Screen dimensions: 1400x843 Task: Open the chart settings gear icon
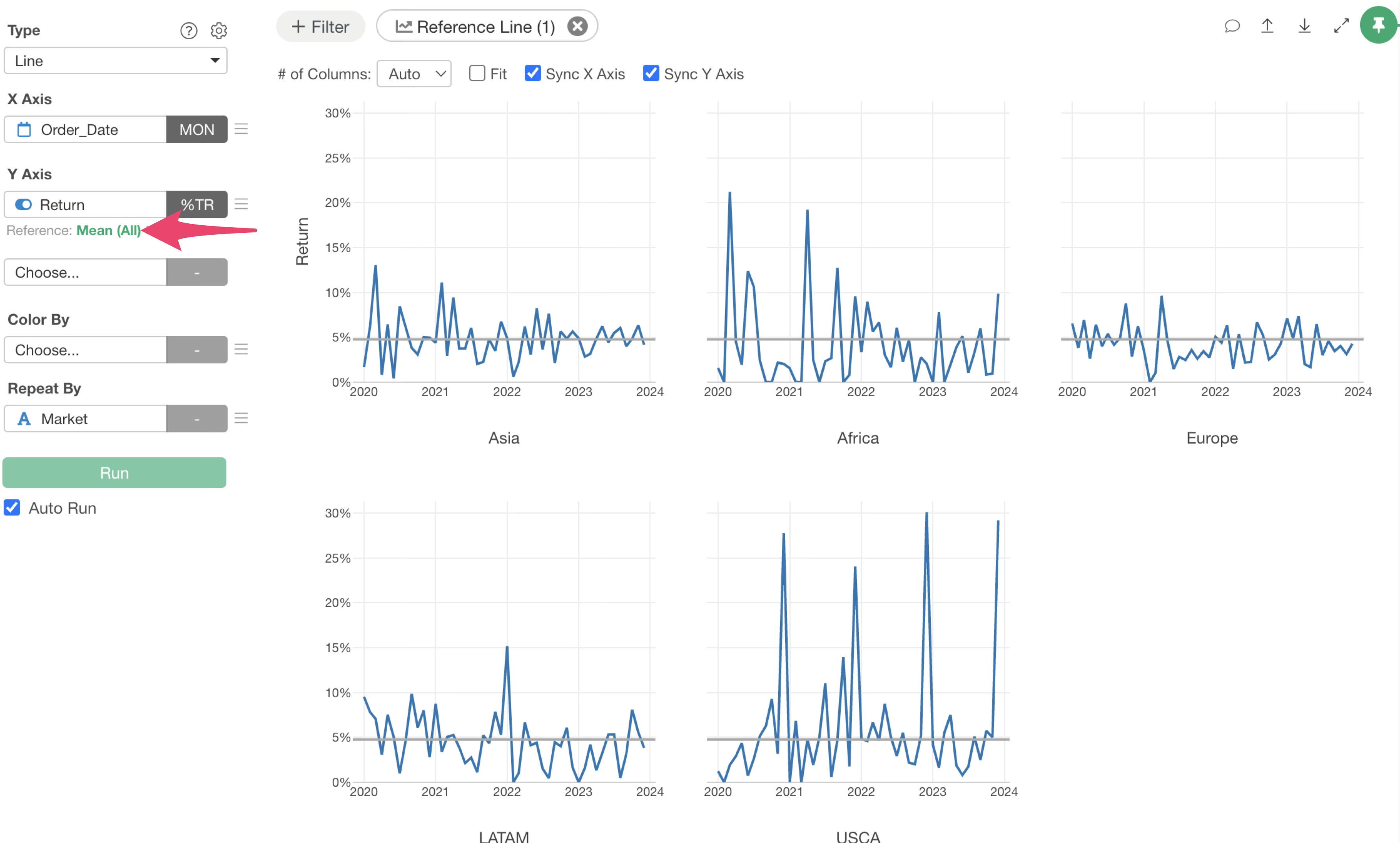tap(219, 30)
